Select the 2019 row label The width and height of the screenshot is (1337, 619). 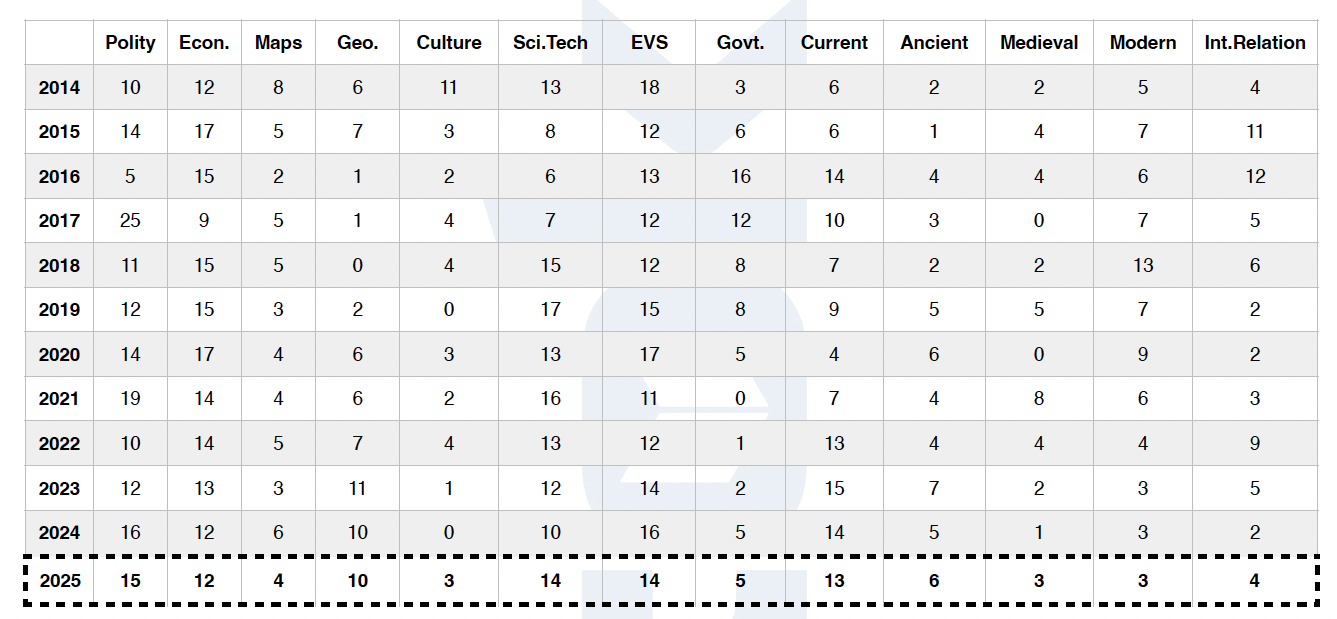pos(59,310)
